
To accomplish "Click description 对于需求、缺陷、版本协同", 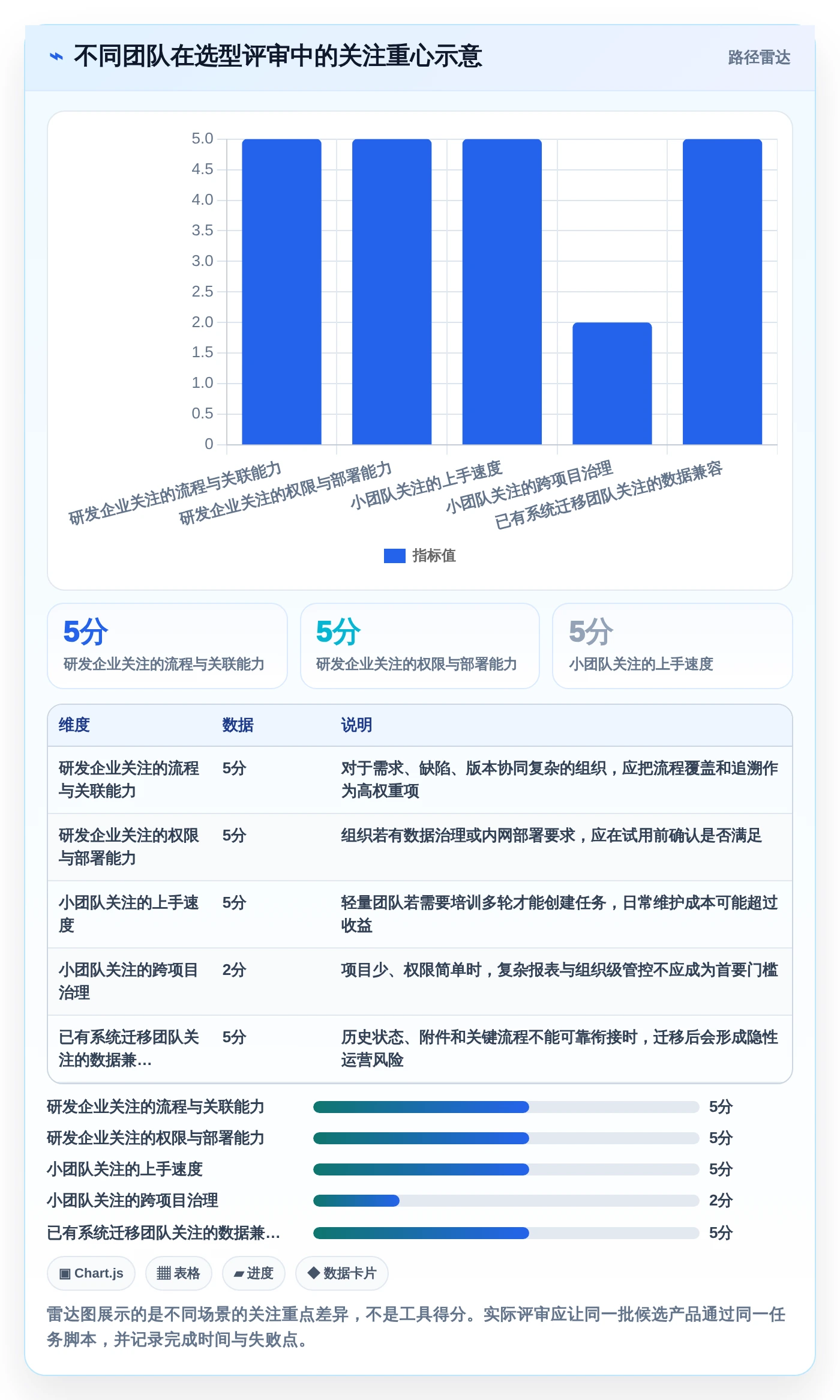I will point(559,779).
